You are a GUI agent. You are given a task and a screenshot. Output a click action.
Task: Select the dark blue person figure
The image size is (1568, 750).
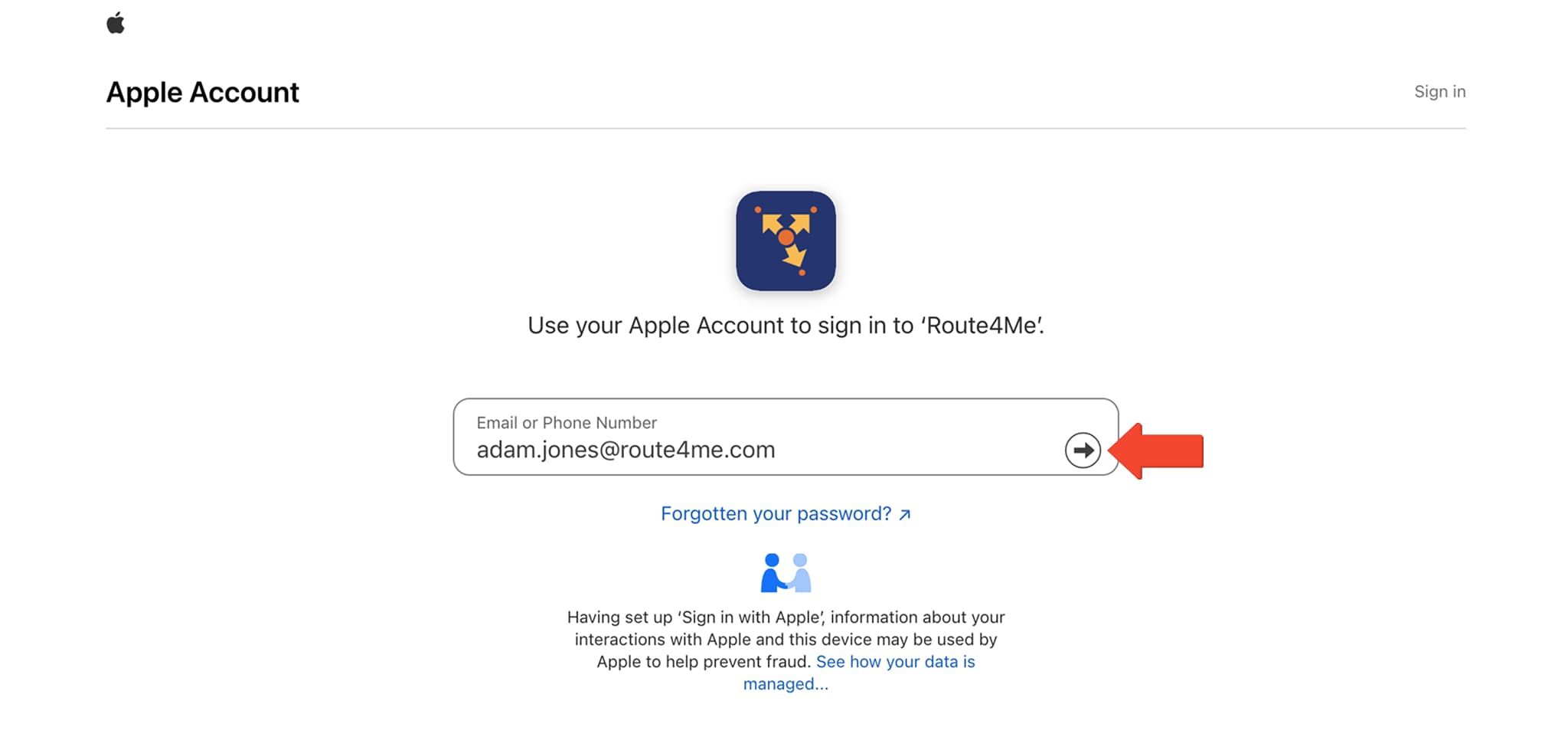point(773,573)
